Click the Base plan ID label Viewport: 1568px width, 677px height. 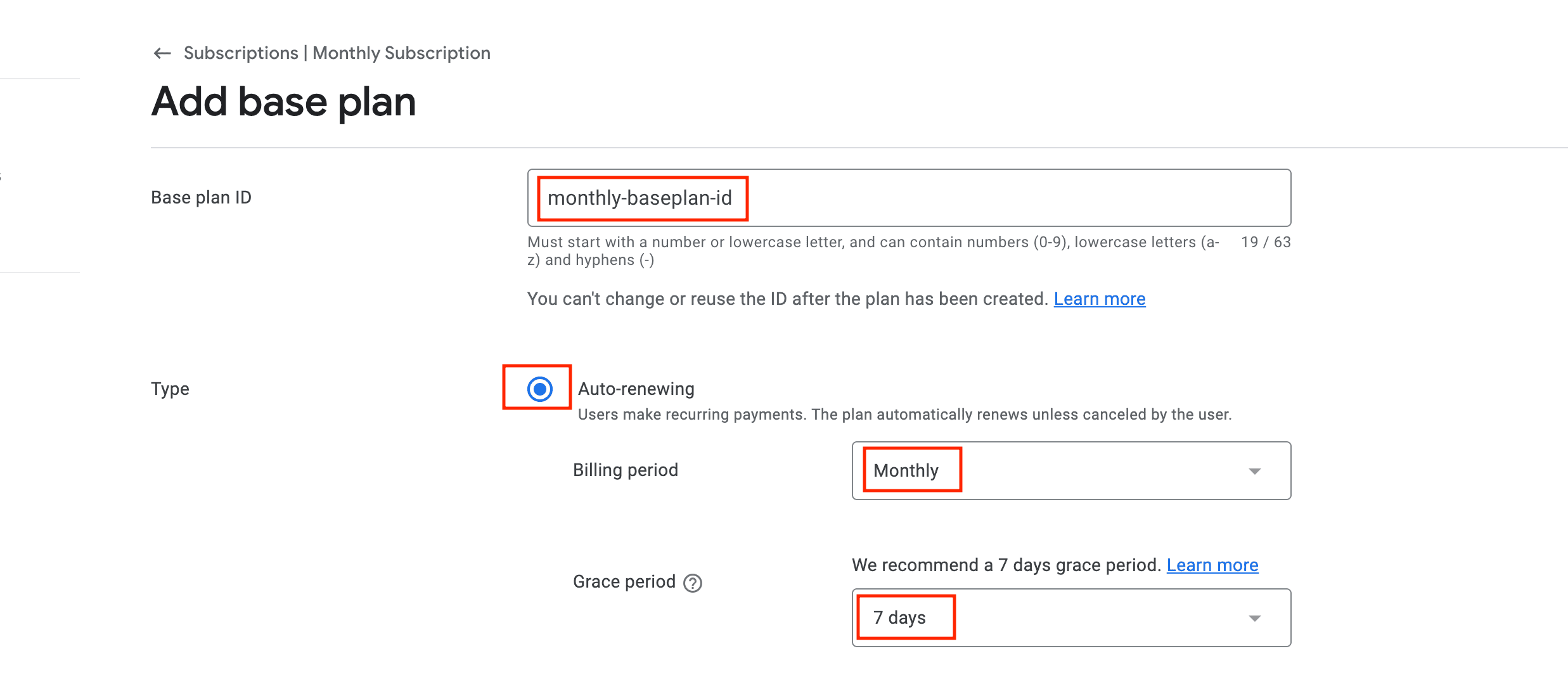201,198
